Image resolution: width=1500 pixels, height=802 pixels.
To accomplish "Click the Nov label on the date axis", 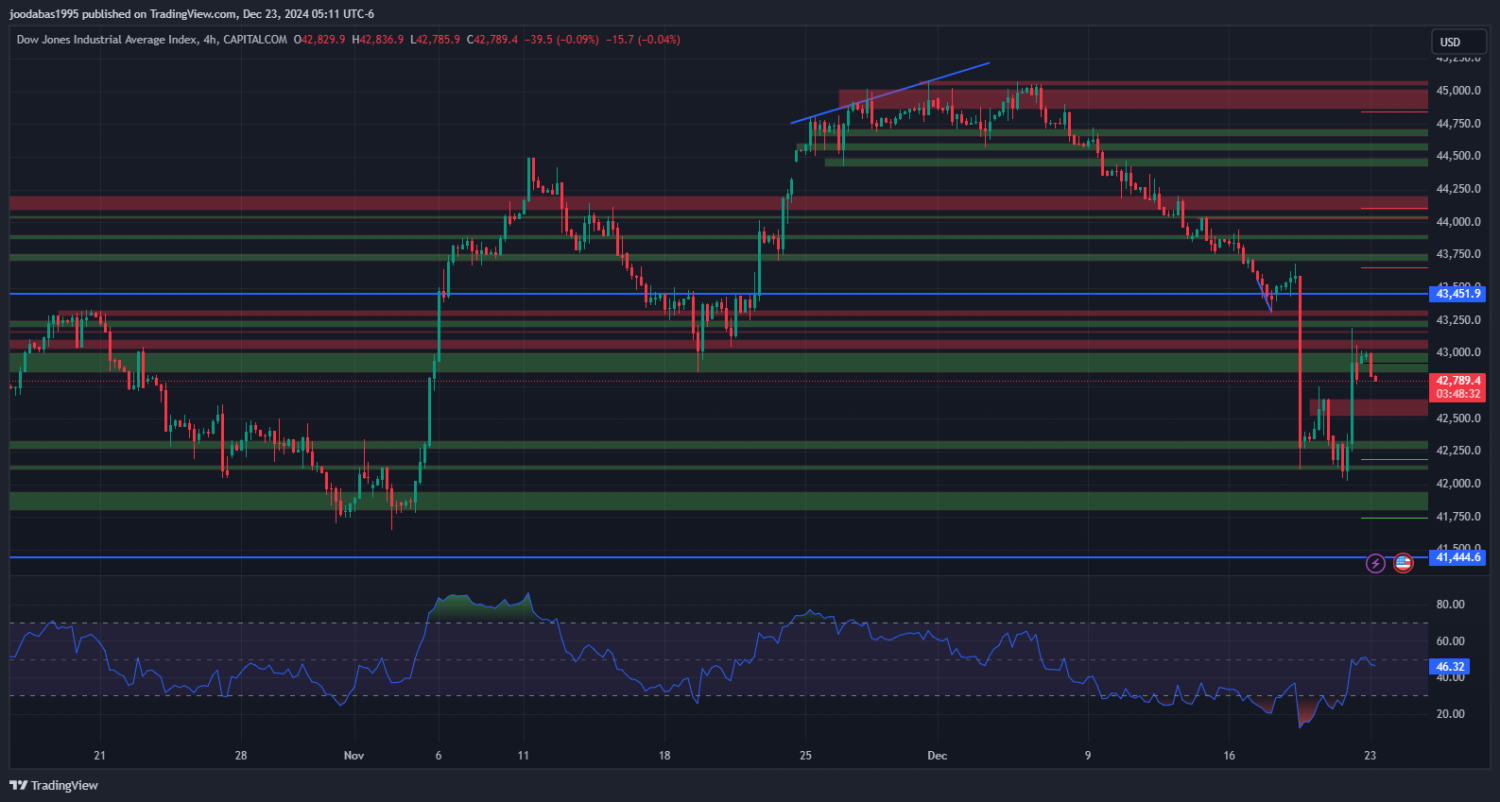I will 353,755.
